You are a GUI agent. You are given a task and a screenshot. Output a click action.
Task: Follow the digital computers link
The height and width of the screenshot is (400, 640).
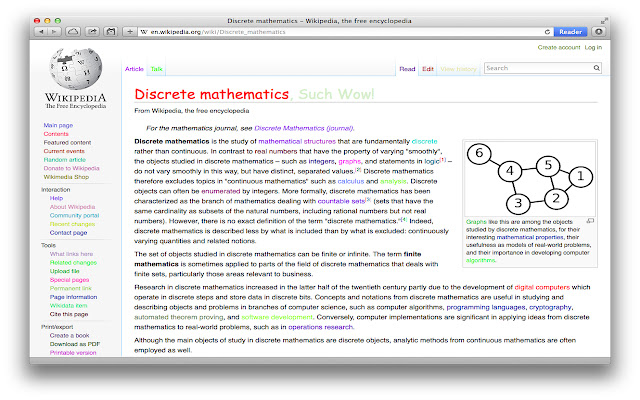coord(542,287)
